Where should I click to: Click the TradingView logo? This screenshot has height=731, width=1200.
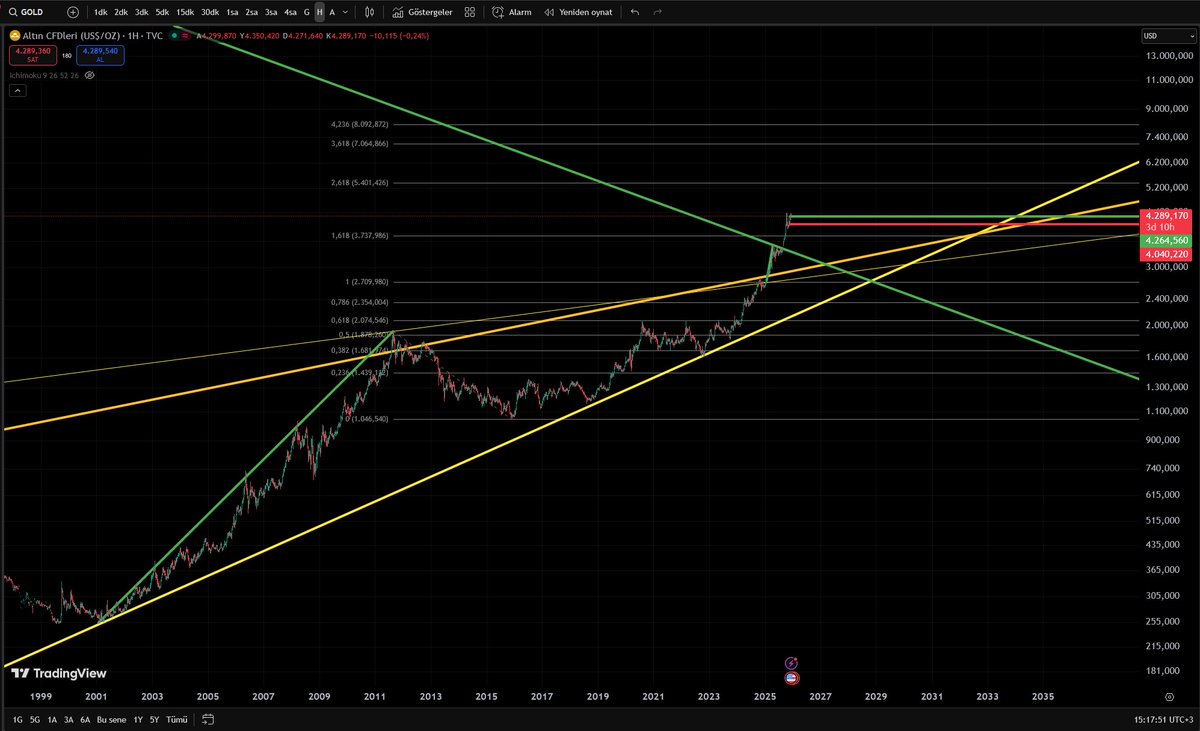(x=59, y=673)
